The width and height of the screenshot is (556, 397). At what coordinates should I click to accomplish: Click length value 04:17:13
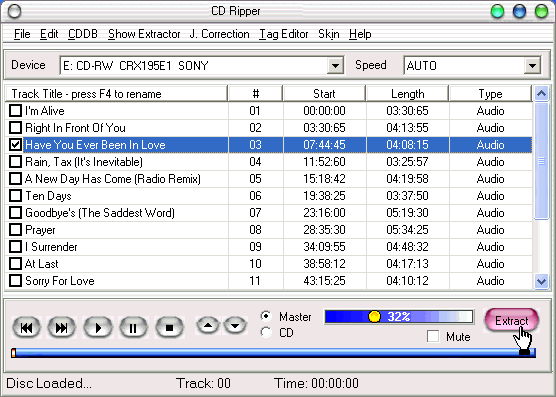pyautogui.click(x=407, y=264)
